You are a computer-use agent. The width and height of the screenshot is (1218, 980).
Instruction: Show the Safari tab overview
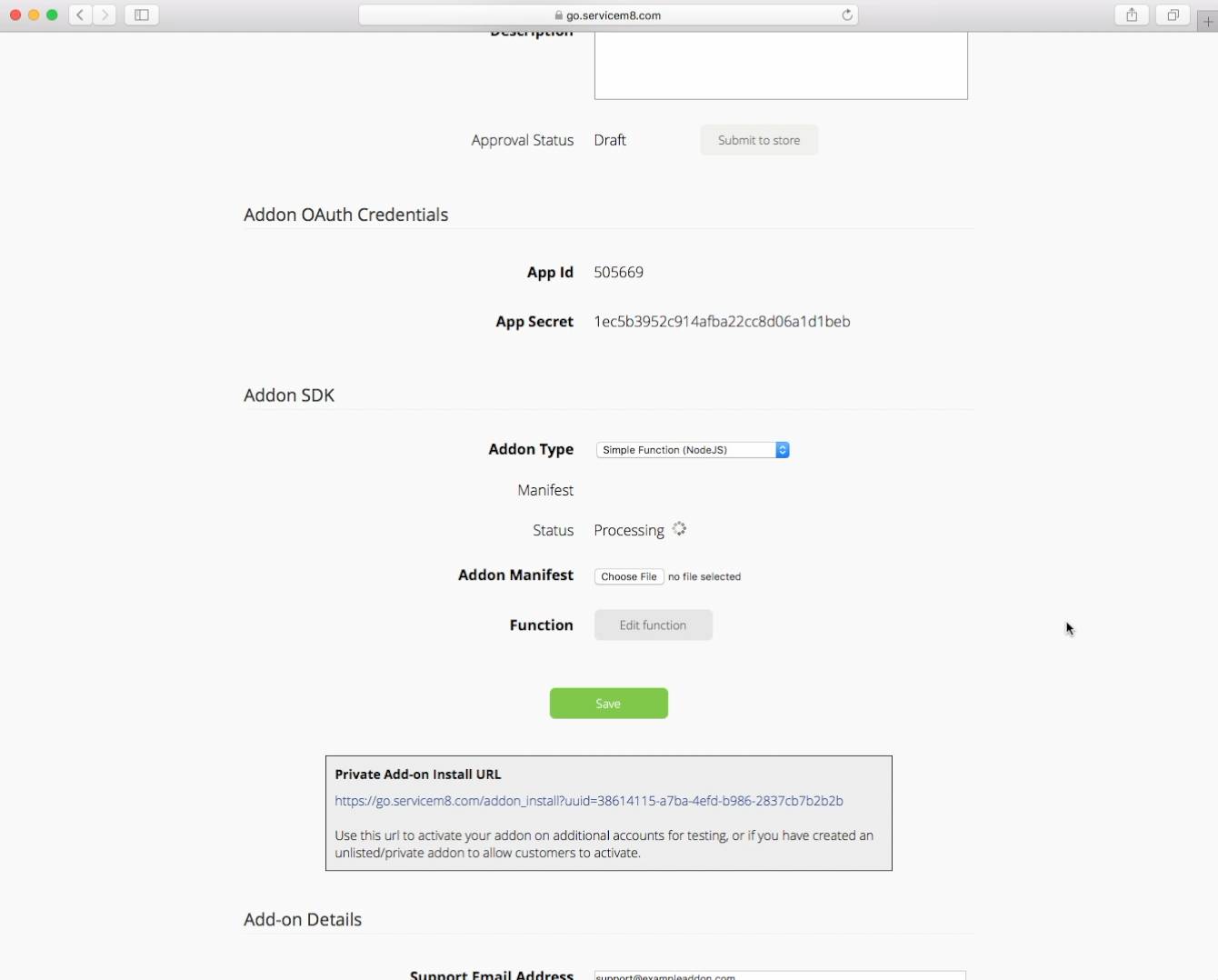[1173, 15]
